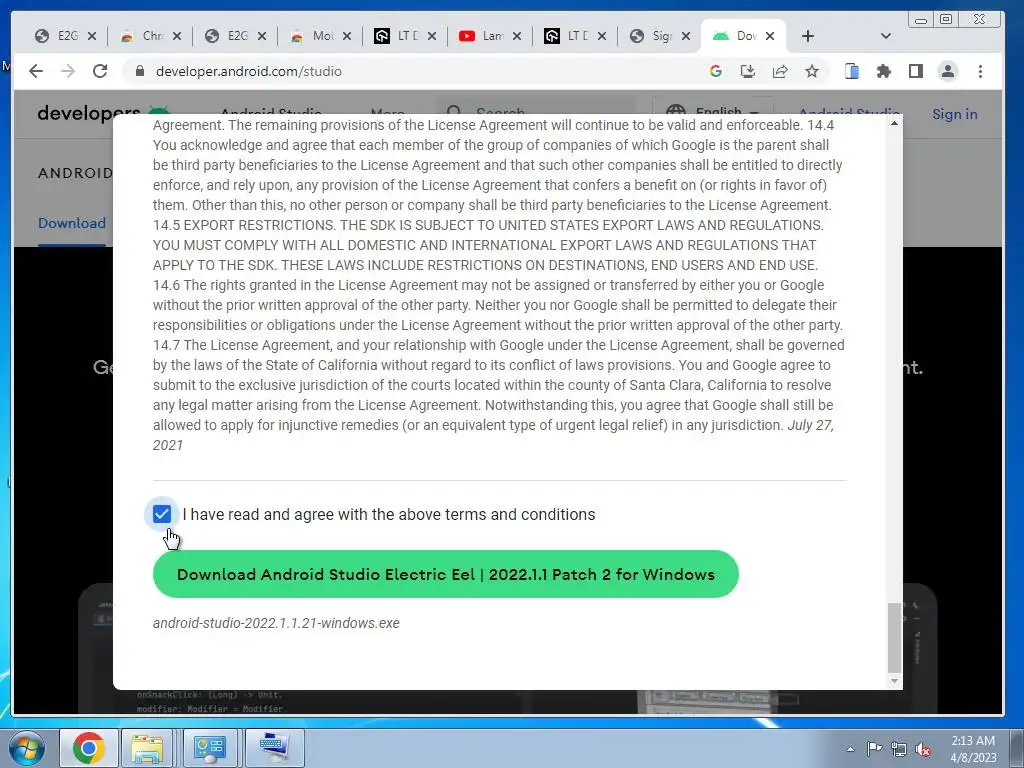Open the network tray icon
The width and height of the screenshot is (1024, 768).
[x=899, y=749]
